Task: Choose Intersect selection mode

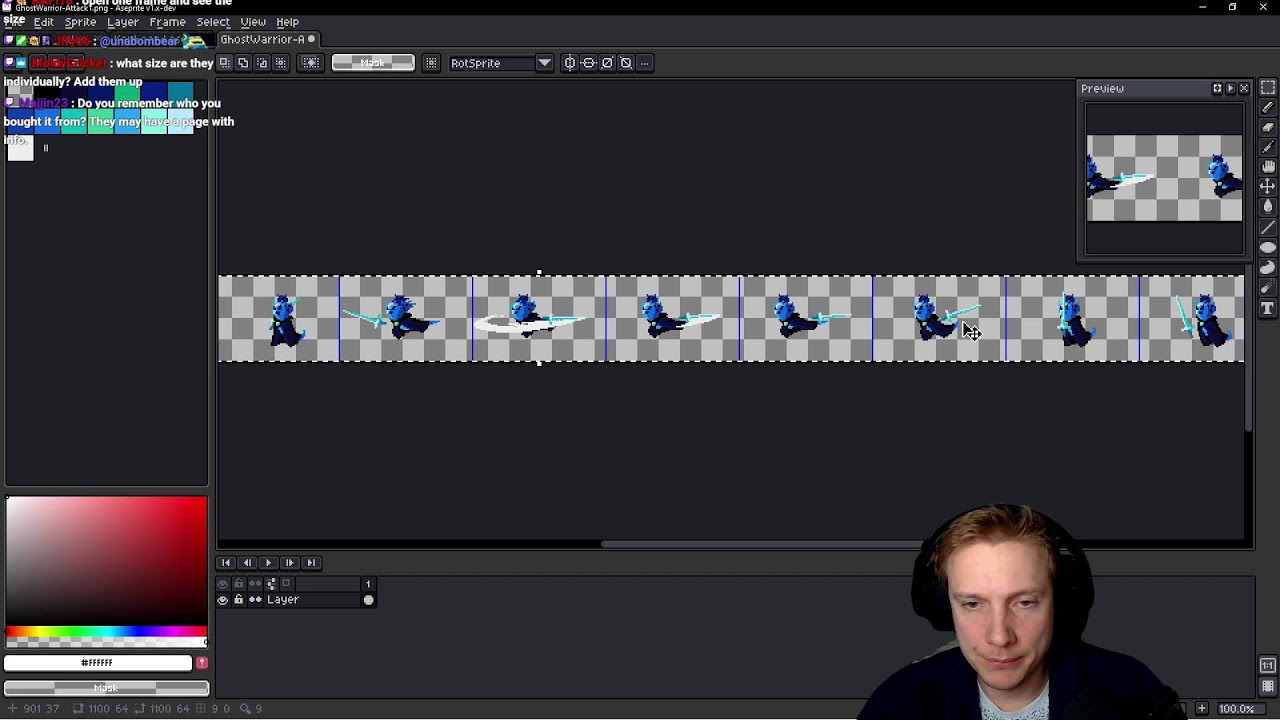Action: tap(280, 63)
